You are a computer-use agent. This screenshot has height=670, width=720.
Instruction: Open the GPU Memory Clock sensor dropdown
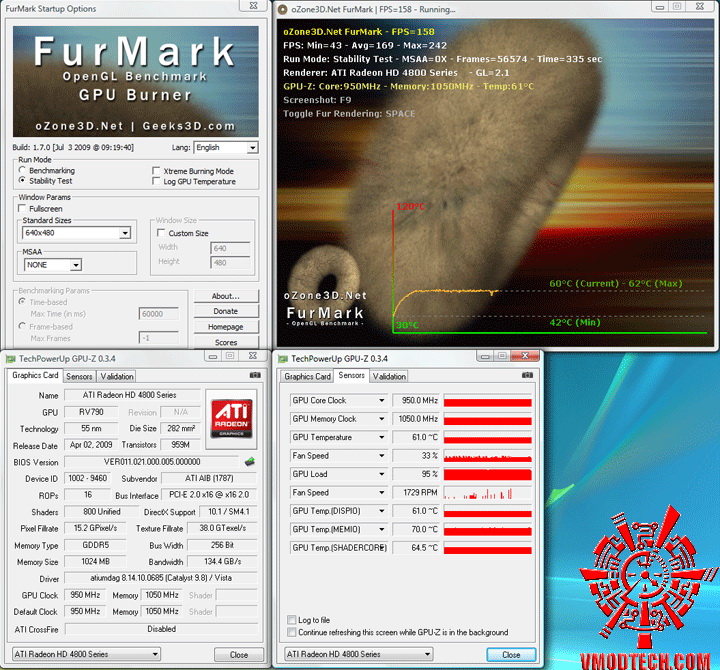(382, 419)
